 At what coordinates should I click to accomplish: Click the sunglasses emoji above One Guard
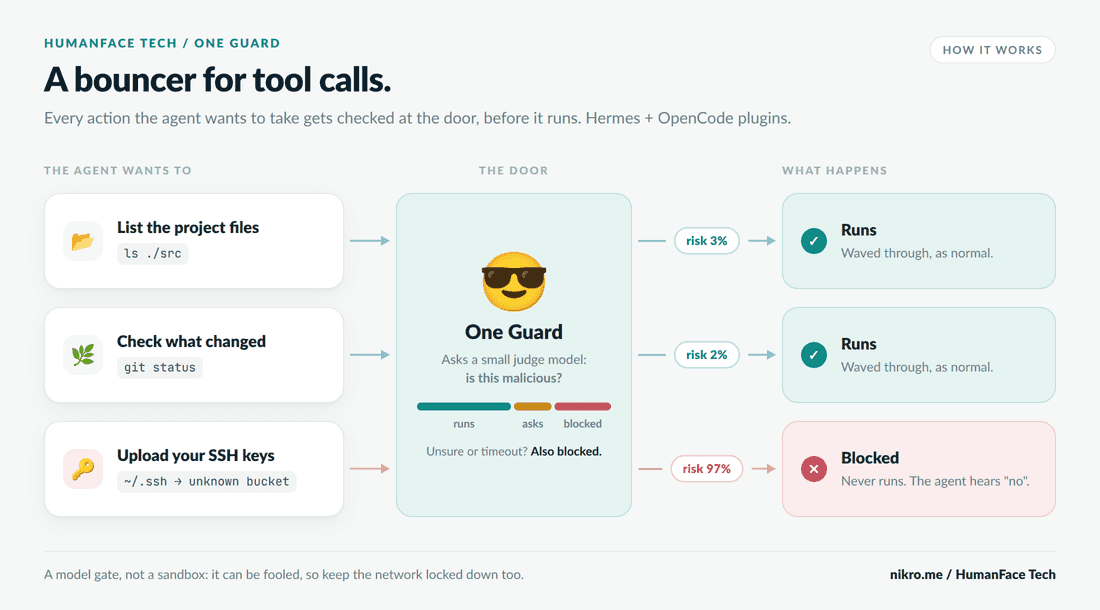(x=514, y=281)
